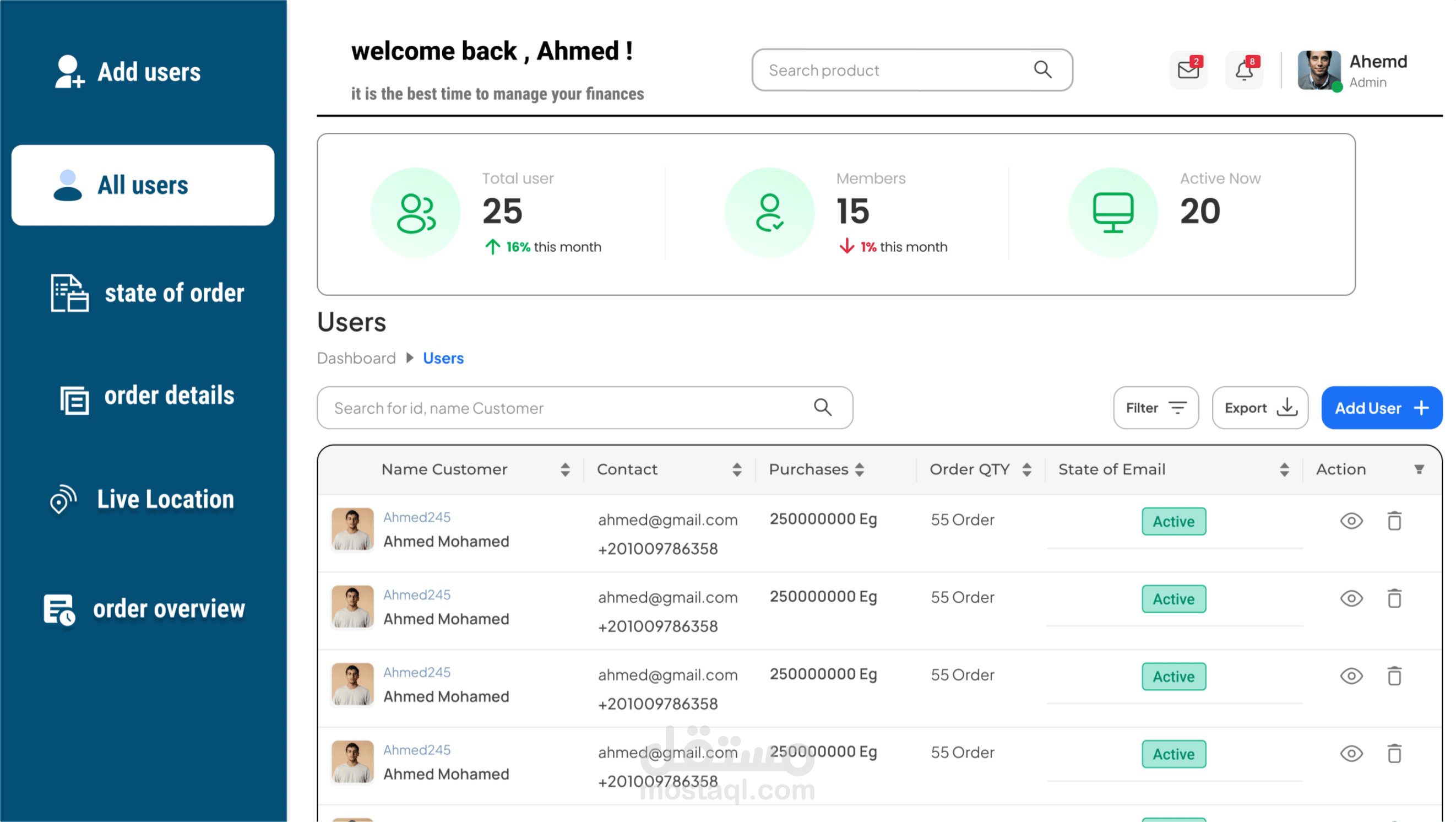Image resolution: width=1456 pixels, height=822 pixels.
Task: Click the magnifier in Search product bar
Action: (x=1042, y=69)
